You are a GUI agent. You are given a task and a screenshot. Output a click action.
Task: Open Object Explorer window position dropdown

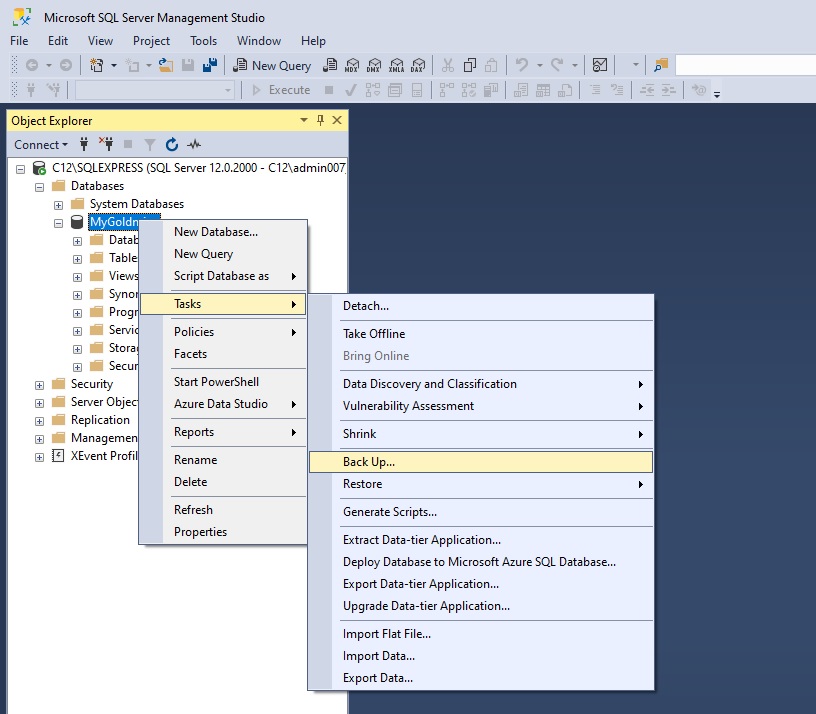click(x=304, y=121)
